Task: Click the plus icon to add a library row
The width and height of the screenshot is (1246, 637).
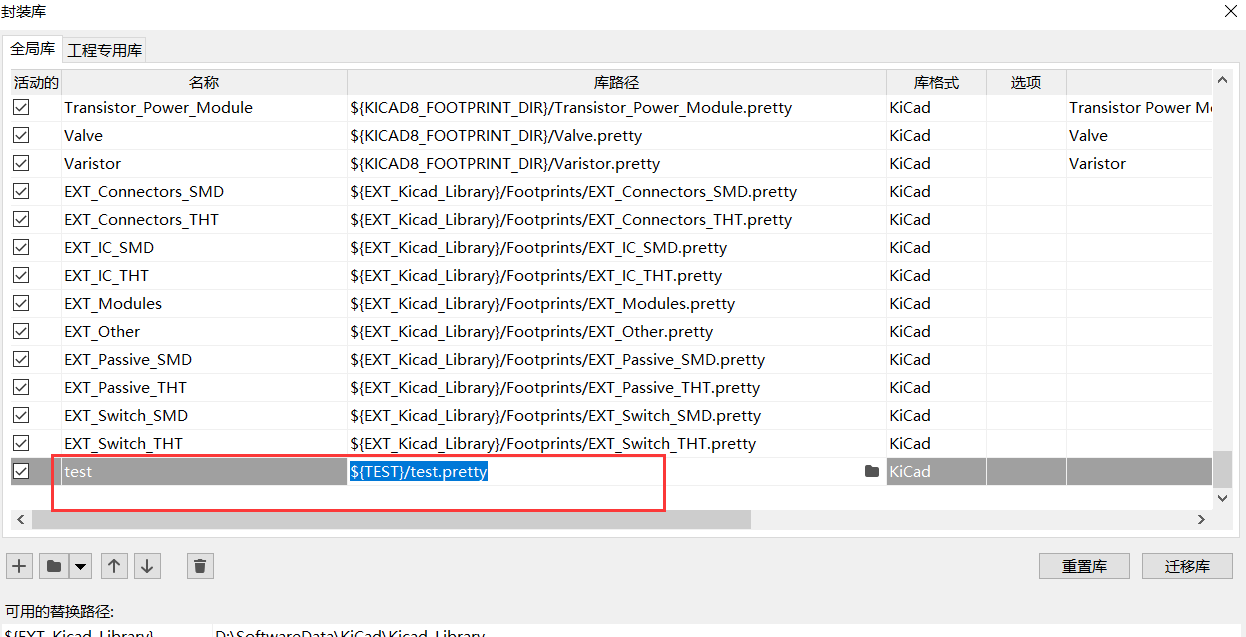Action: click(19, 566)
